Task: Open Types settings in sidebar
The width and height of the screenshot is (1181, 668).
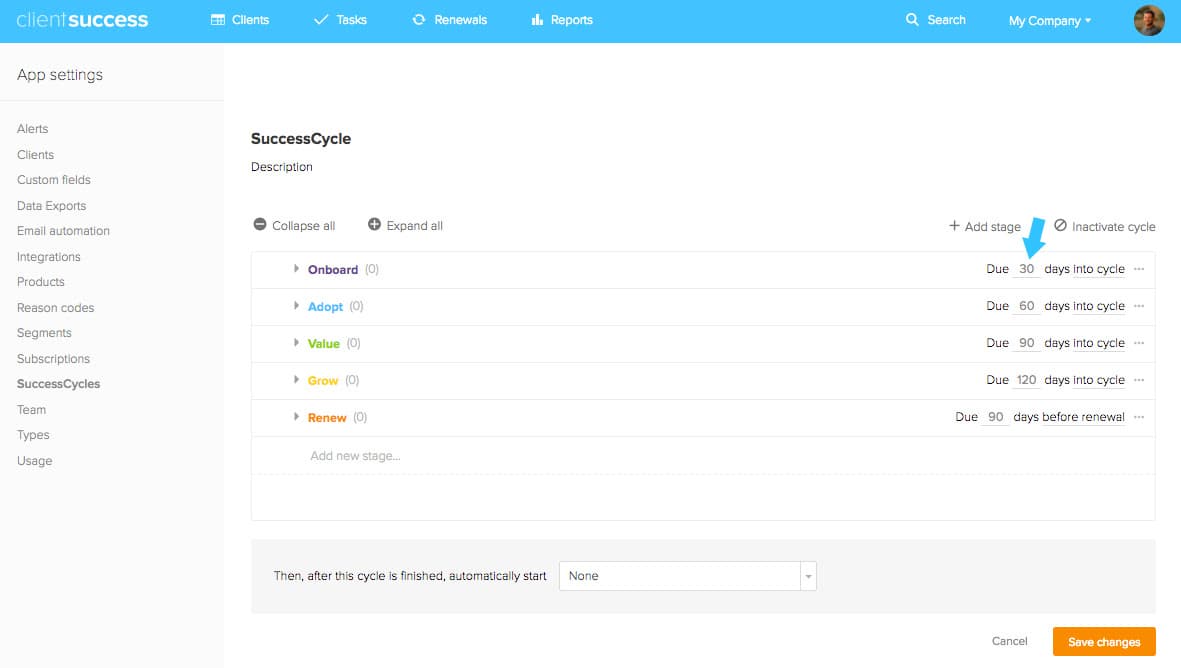Action: coord(33,435)
